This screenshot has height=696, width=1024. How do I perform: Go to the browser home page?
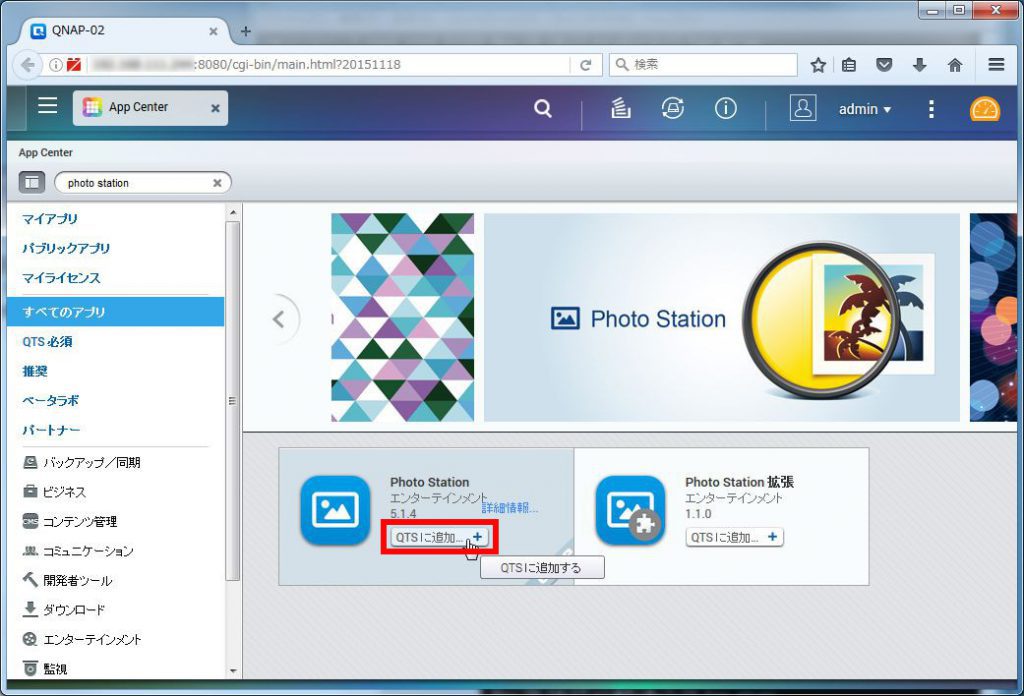coord(955,65)
